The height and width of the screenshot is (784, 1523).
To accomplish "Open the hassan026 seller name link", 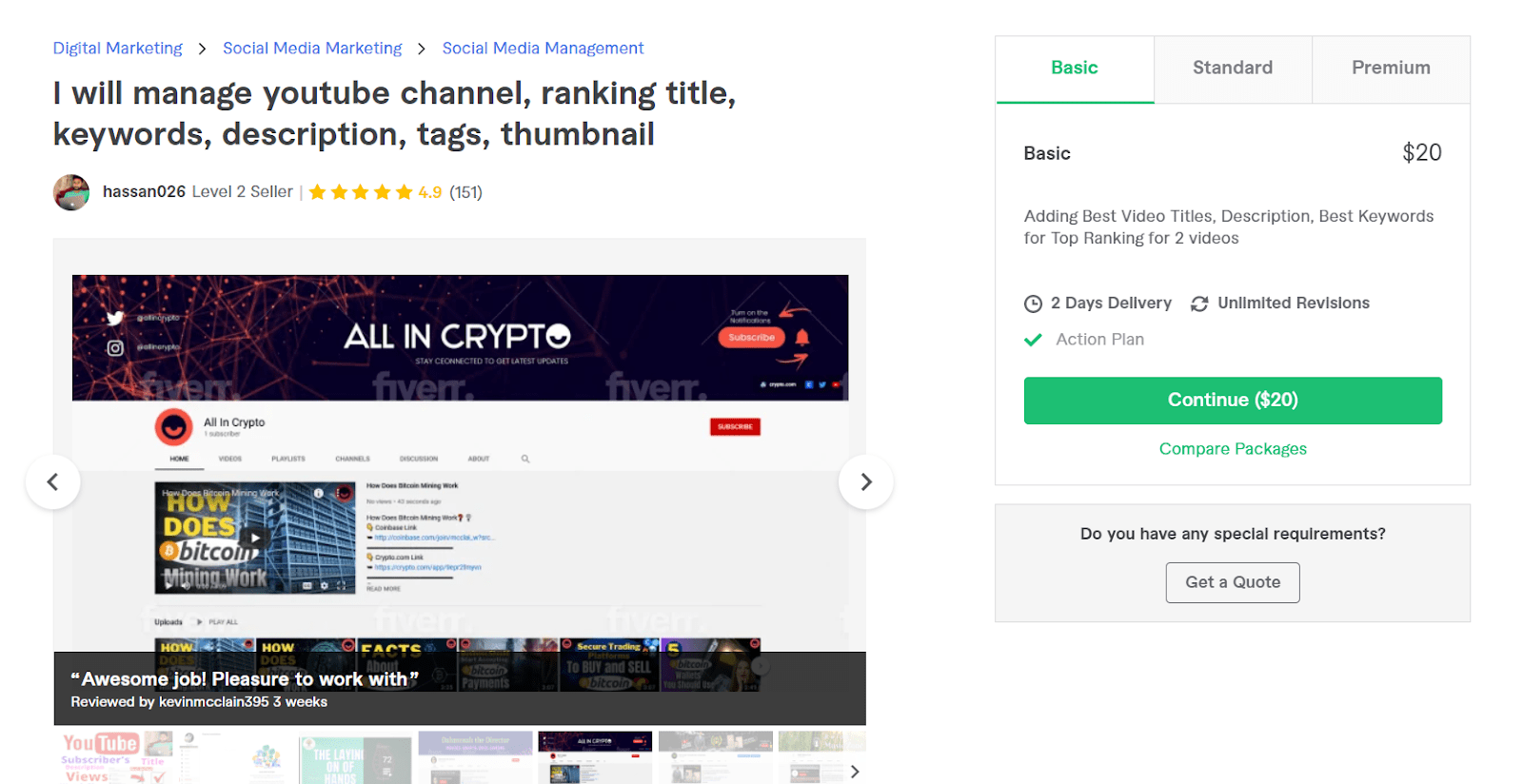I will click(x=144, y=192).
